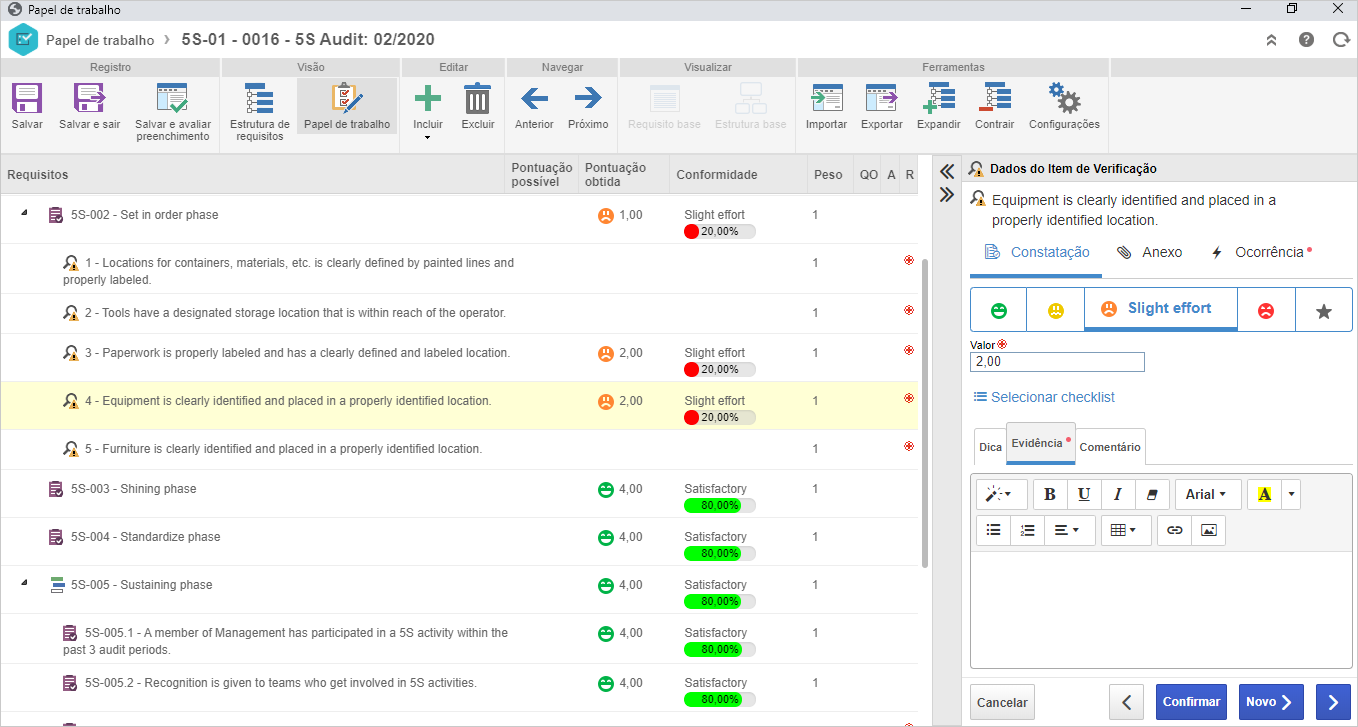This screenshot has width=1358, height=727.
Task: Insert link with chain icon
Action: click(1175, 530)
